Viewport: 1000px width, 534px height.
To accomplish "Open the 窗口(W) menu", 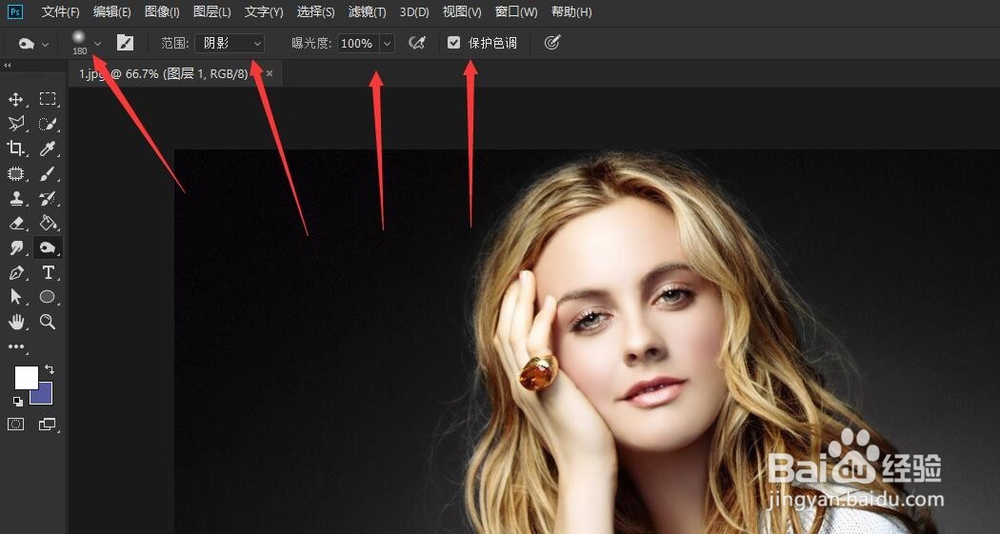I will (x=516, y=12).
